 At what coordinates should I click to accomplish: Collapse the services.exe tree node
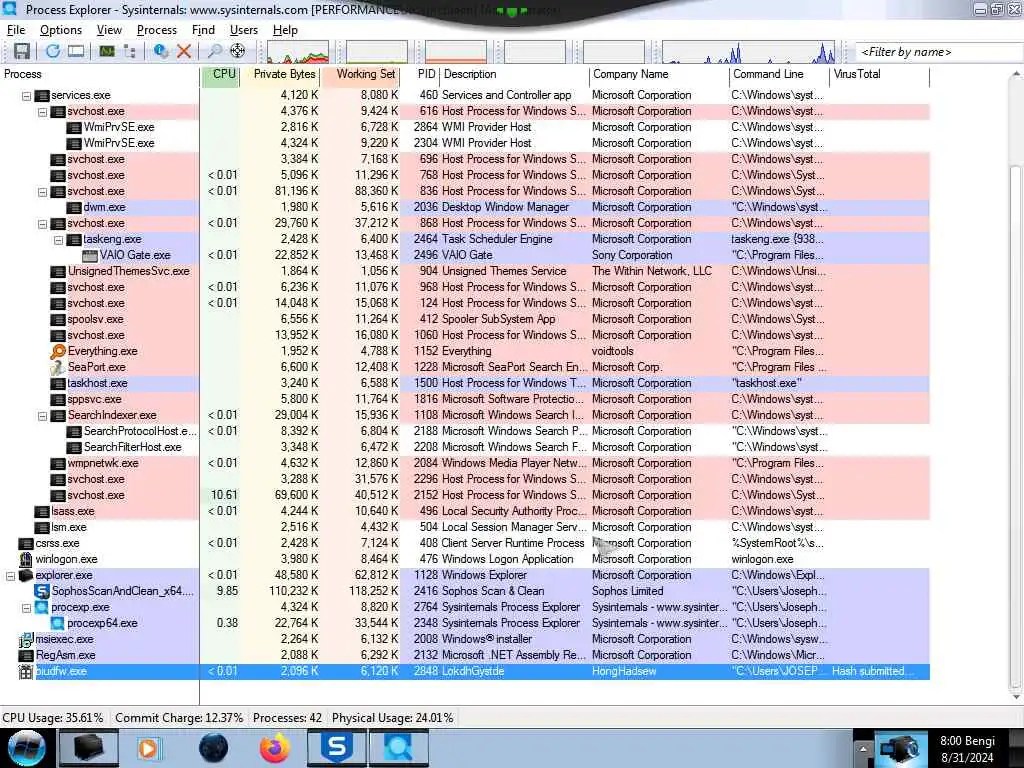tap(26, 96)
